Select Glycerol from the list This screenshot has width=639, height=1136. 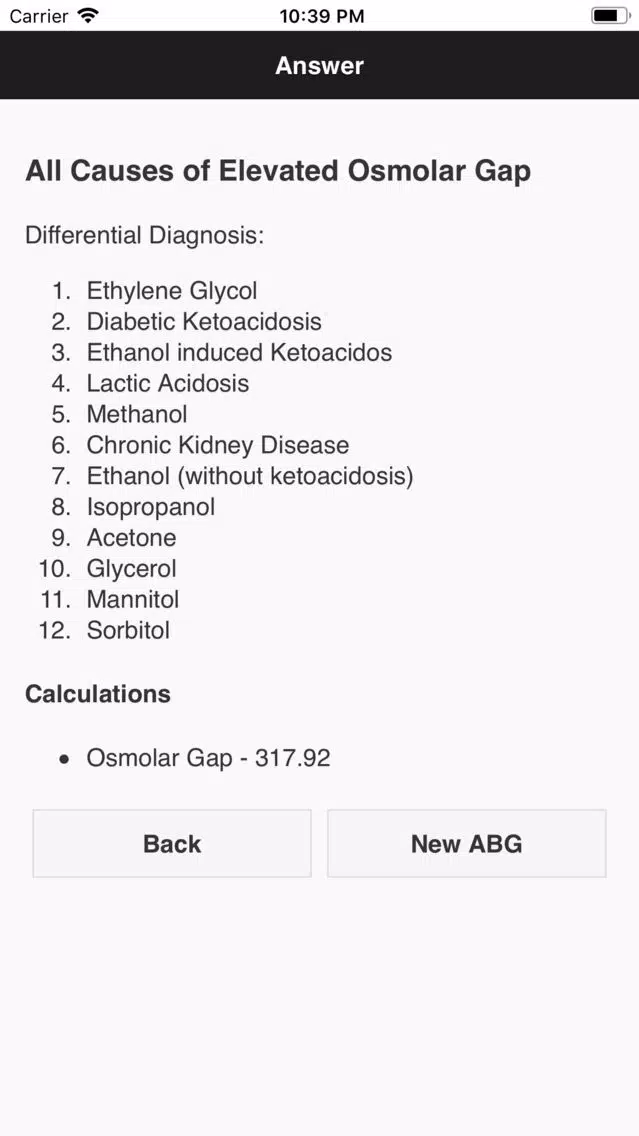click(131, 570)
